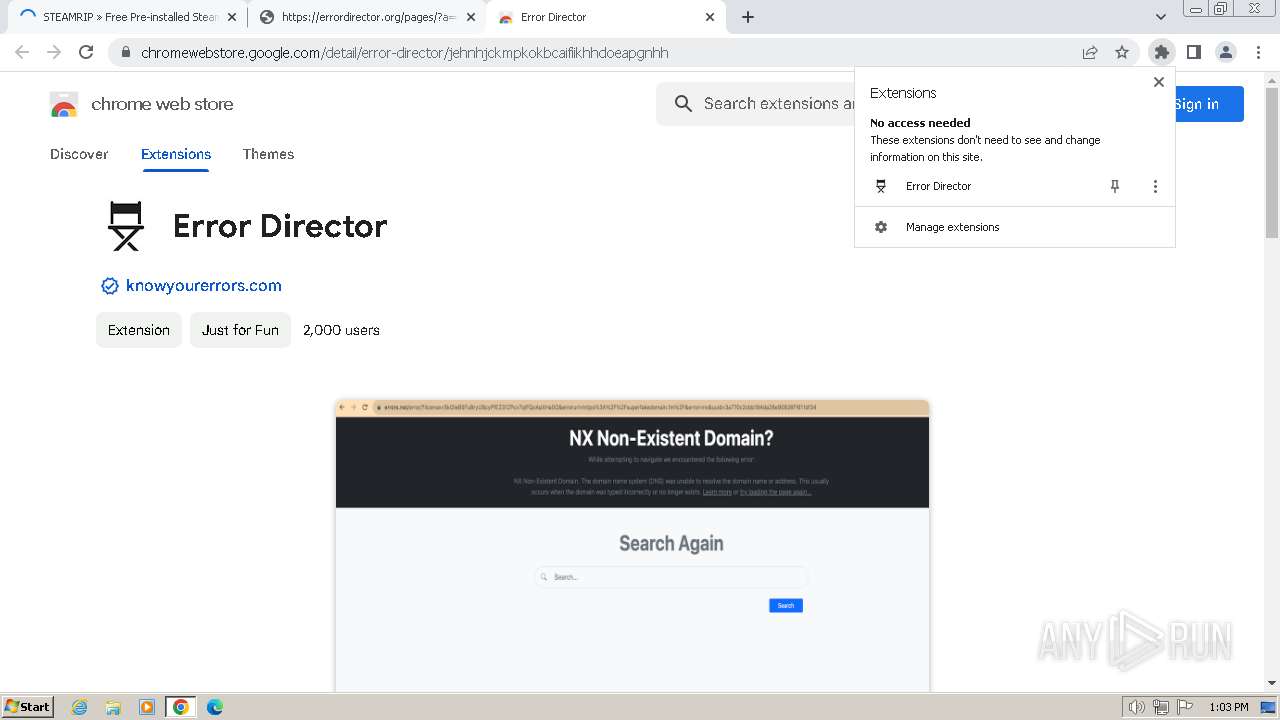Click the browser forward arrow
Image resolution: width=1280 pixels, height=720 pixels.
click(x=54, y=52)
